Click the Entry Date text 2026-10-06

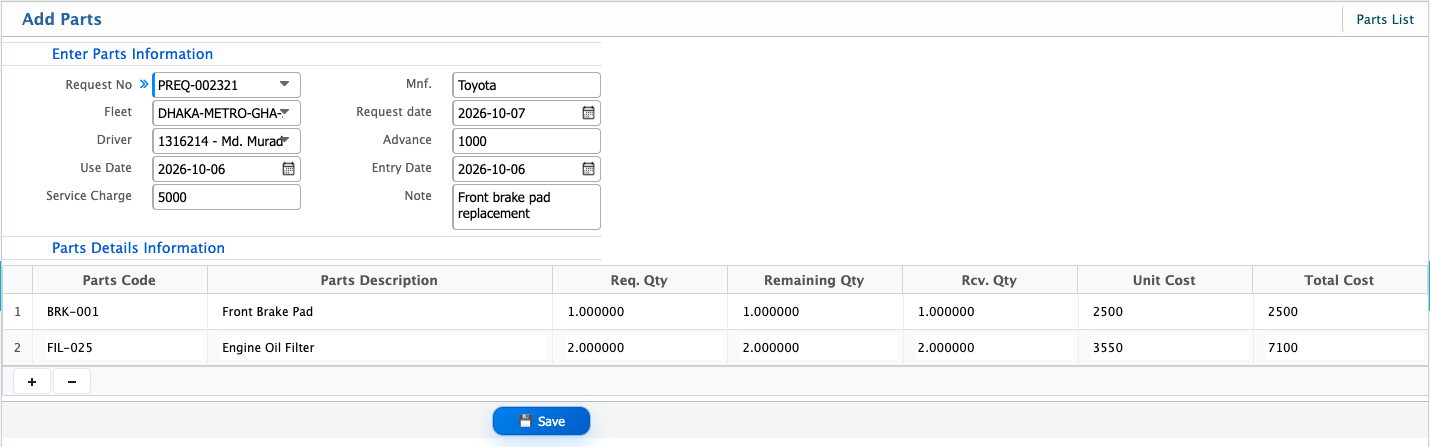492,169
